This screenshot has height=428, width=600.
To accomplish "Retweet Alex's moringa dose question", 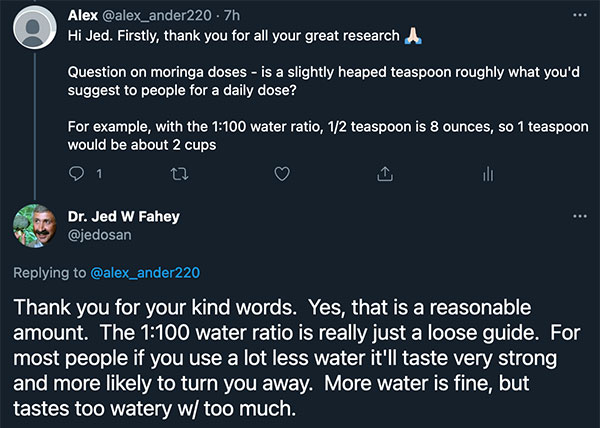I will point(179,174).
